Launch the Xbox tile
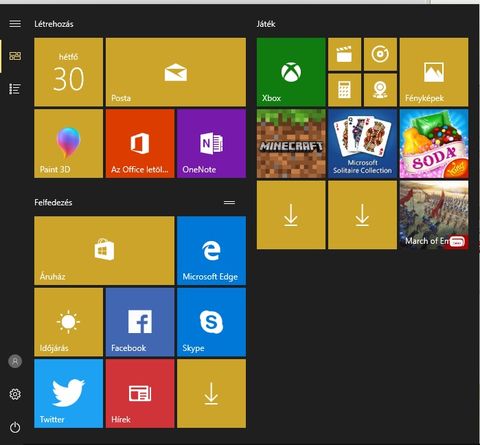This screenshot has width=480, height=445. pos(291,72)
